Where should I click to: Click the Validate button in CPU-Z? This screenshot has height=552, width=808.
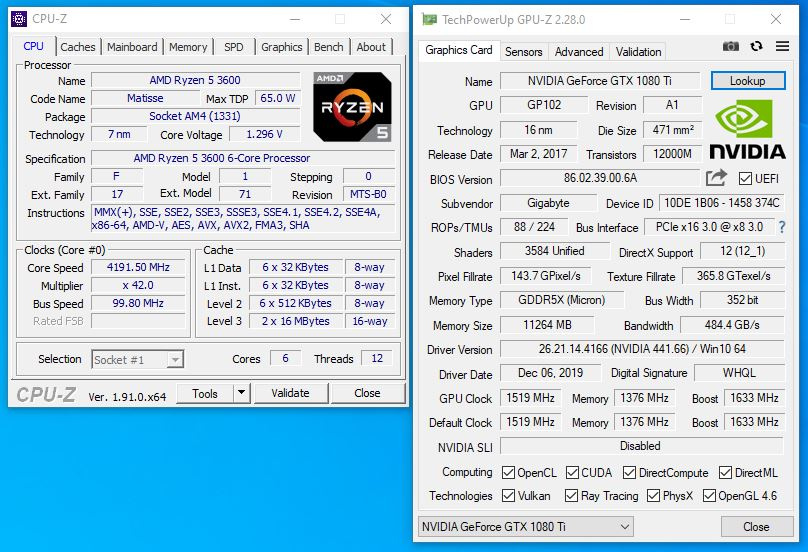click(291, 393)
